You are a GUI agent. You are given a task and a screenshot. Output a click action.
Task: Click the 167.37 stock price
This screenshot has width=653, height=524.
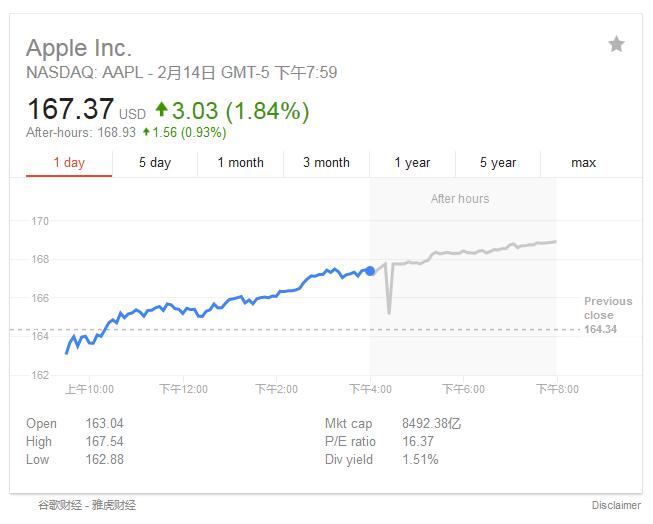pyautogui.click(x=71, y=110)
